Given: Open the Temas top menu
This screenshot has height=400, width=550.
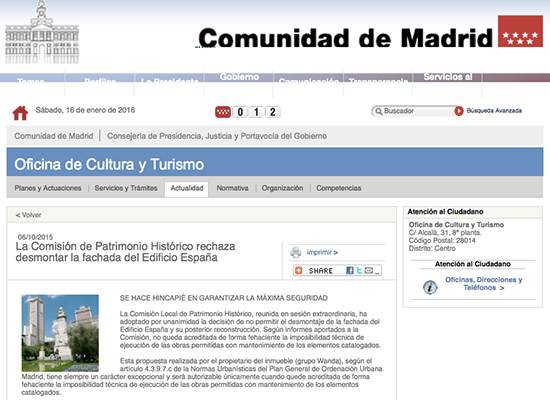Looking at the screenshot, I should tap(31, 80).
